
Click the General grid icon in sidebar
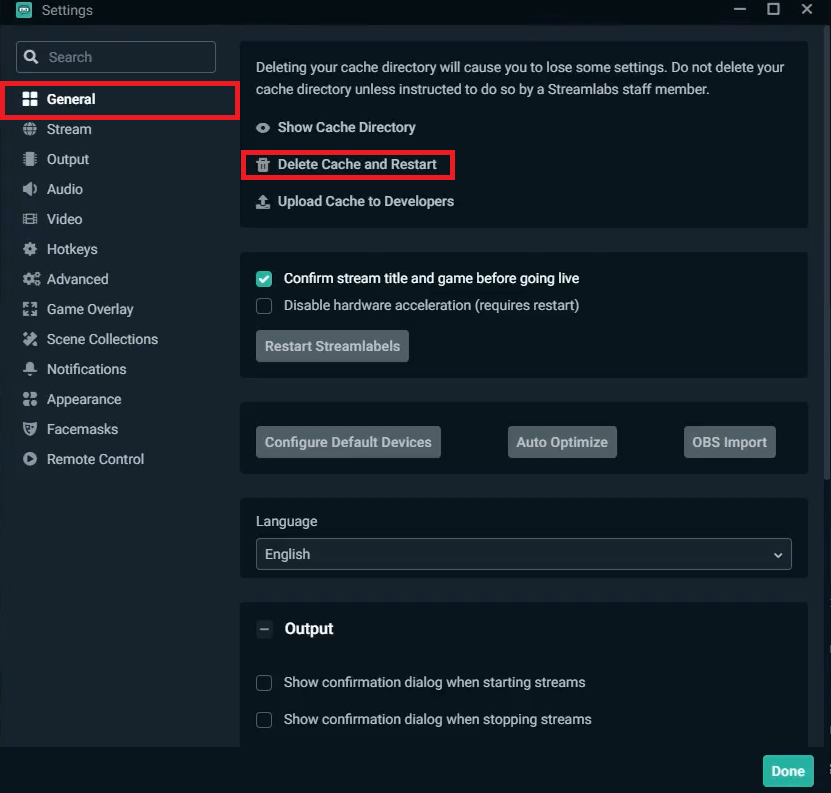click(x=30, y=99)
